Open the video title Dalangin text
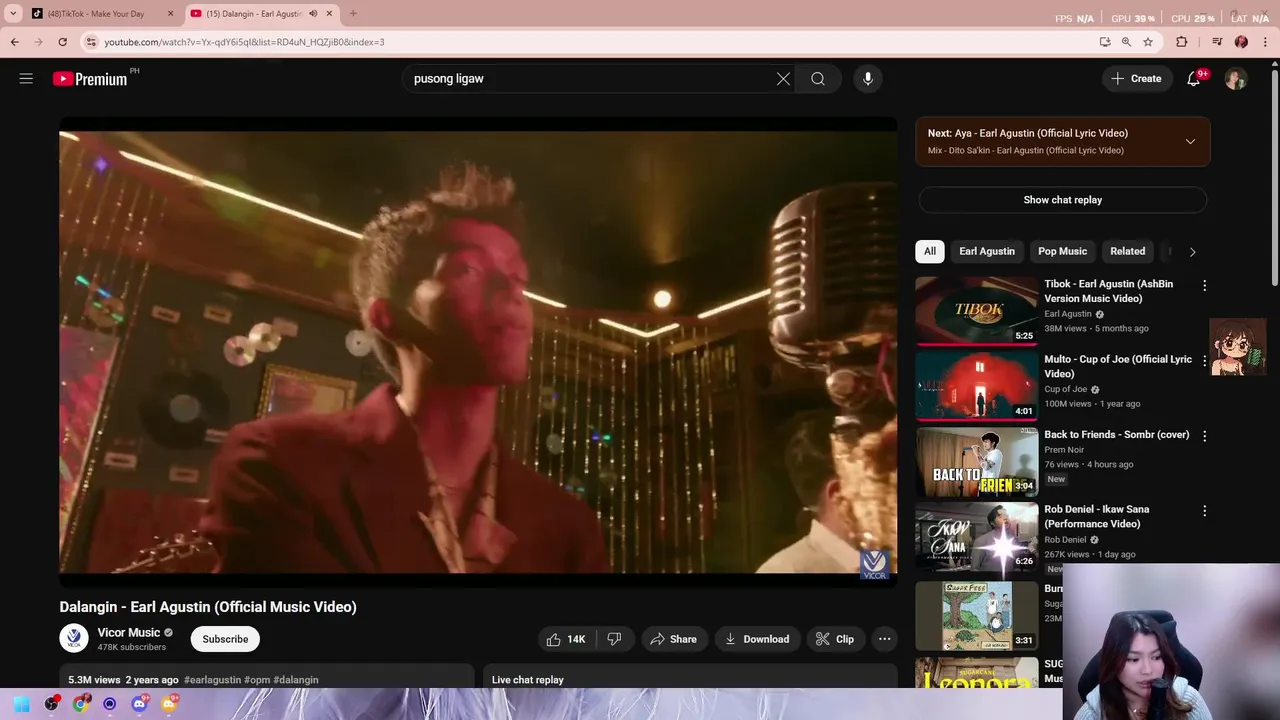 [208, 607]
